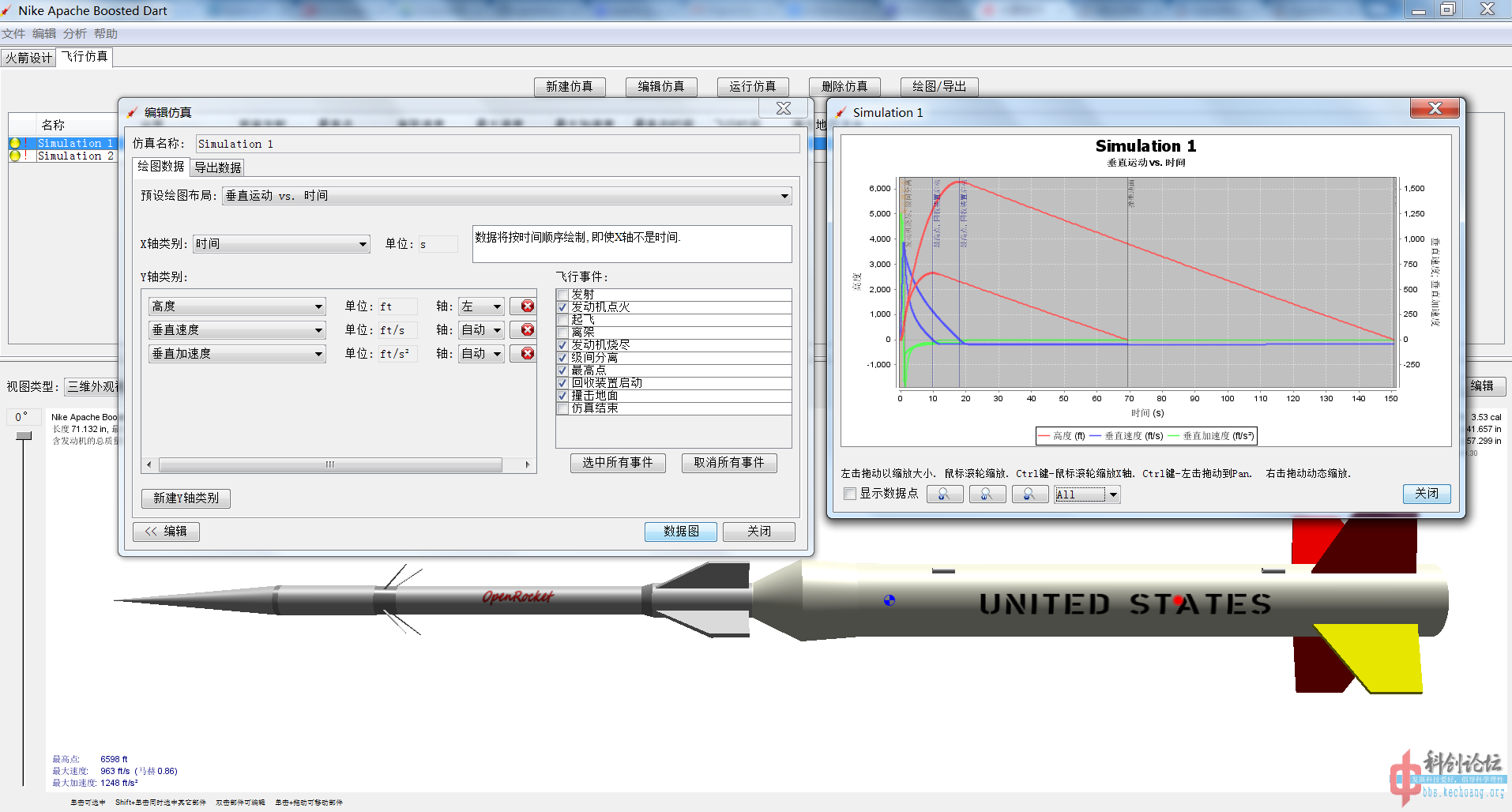Click the 运行仿真 button
The image size is (1512, 812).
[x=753, y=87]
